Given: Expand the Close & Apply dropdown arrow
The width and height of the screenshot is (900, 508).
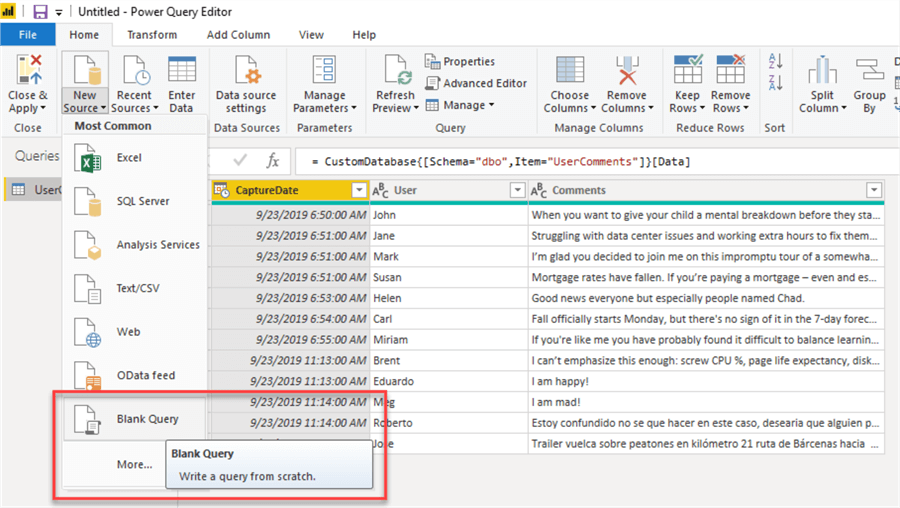Looking at the screenshot, I should pyautogui.click(x=44, y=108).
